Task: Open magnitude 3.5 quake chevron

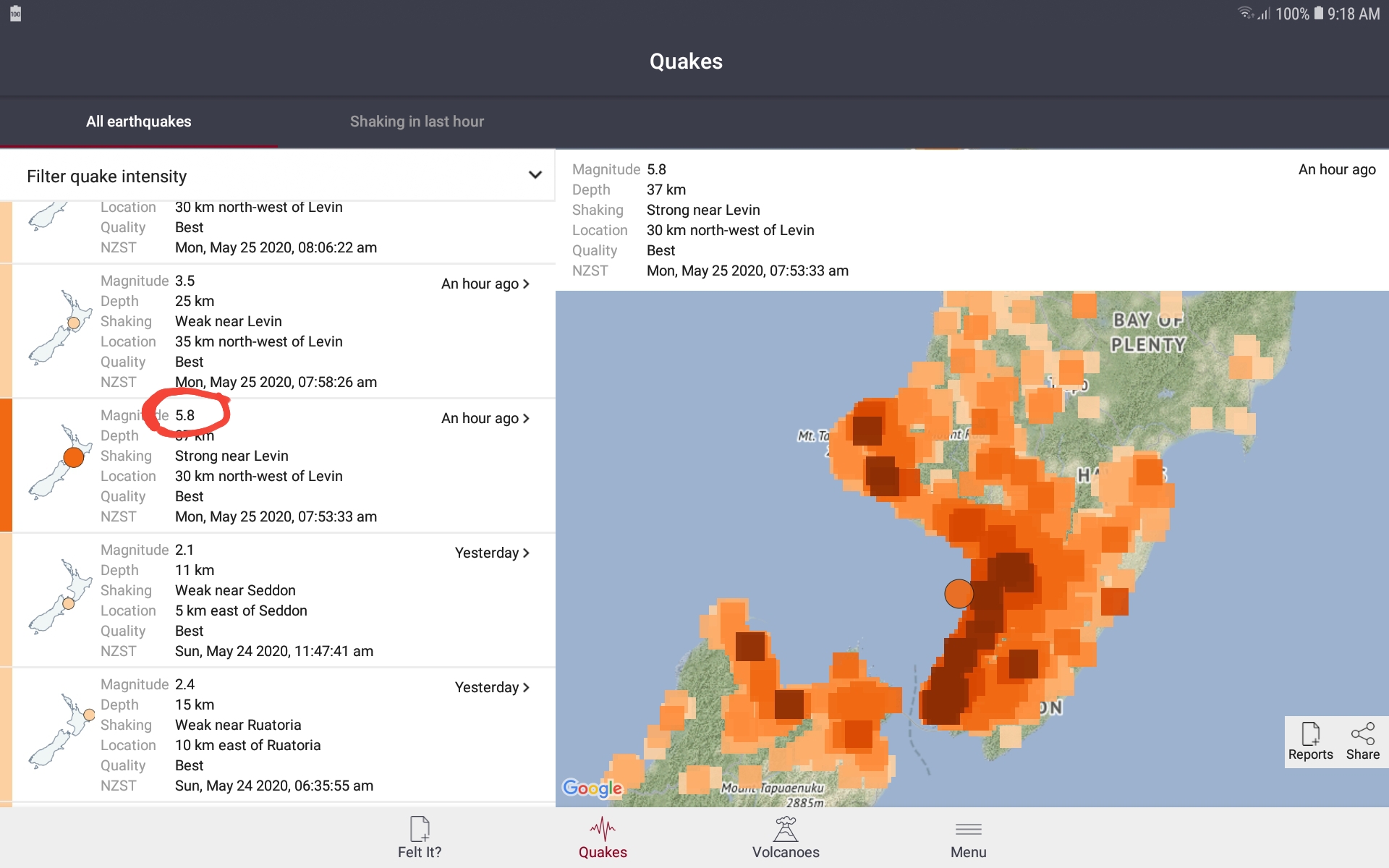Action: tap(526, 284)
